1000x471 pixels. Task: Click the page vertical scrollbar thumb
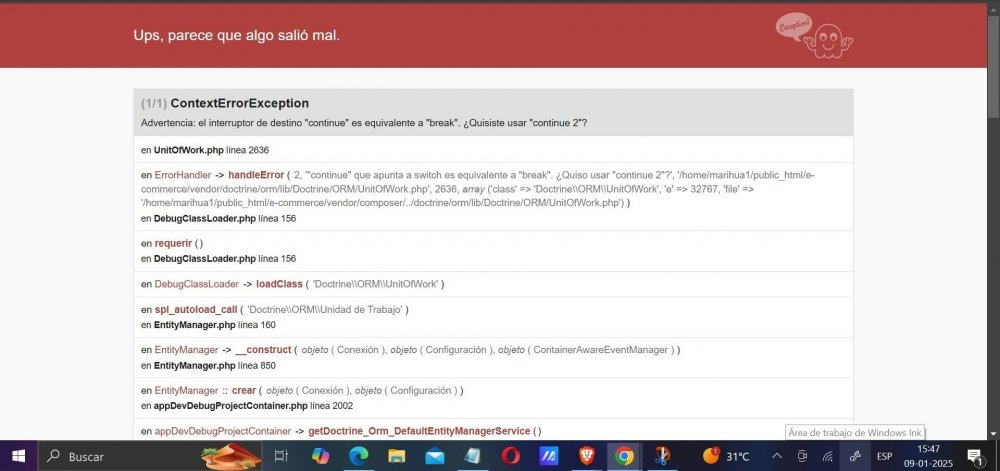(994, 67)
